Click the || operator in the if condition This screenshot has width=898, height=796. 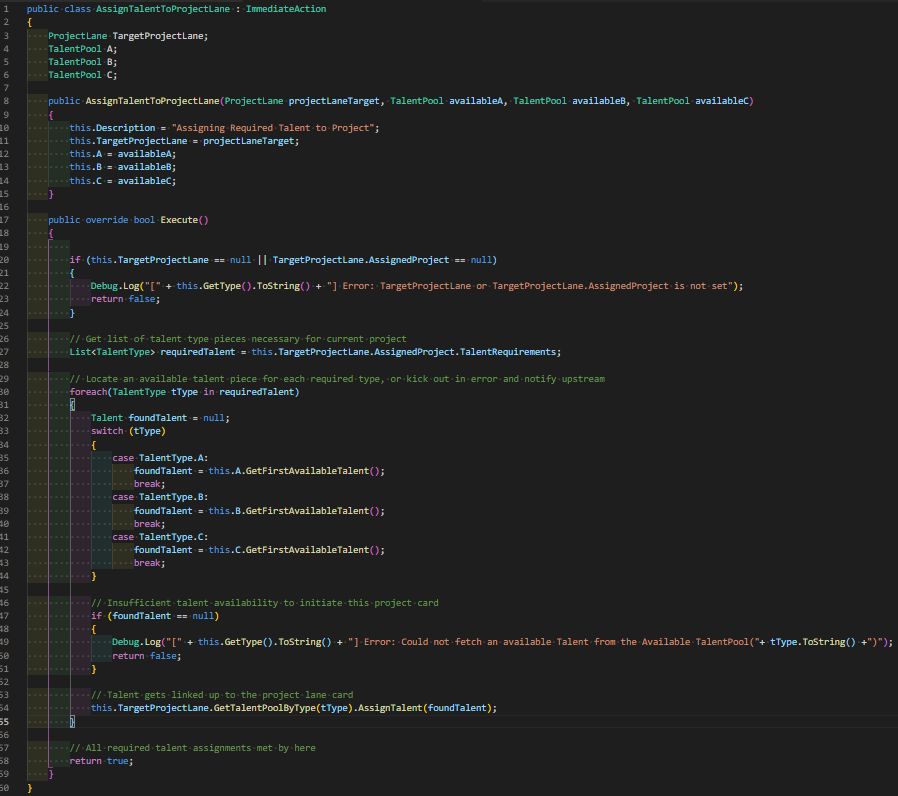click(262, 260)
